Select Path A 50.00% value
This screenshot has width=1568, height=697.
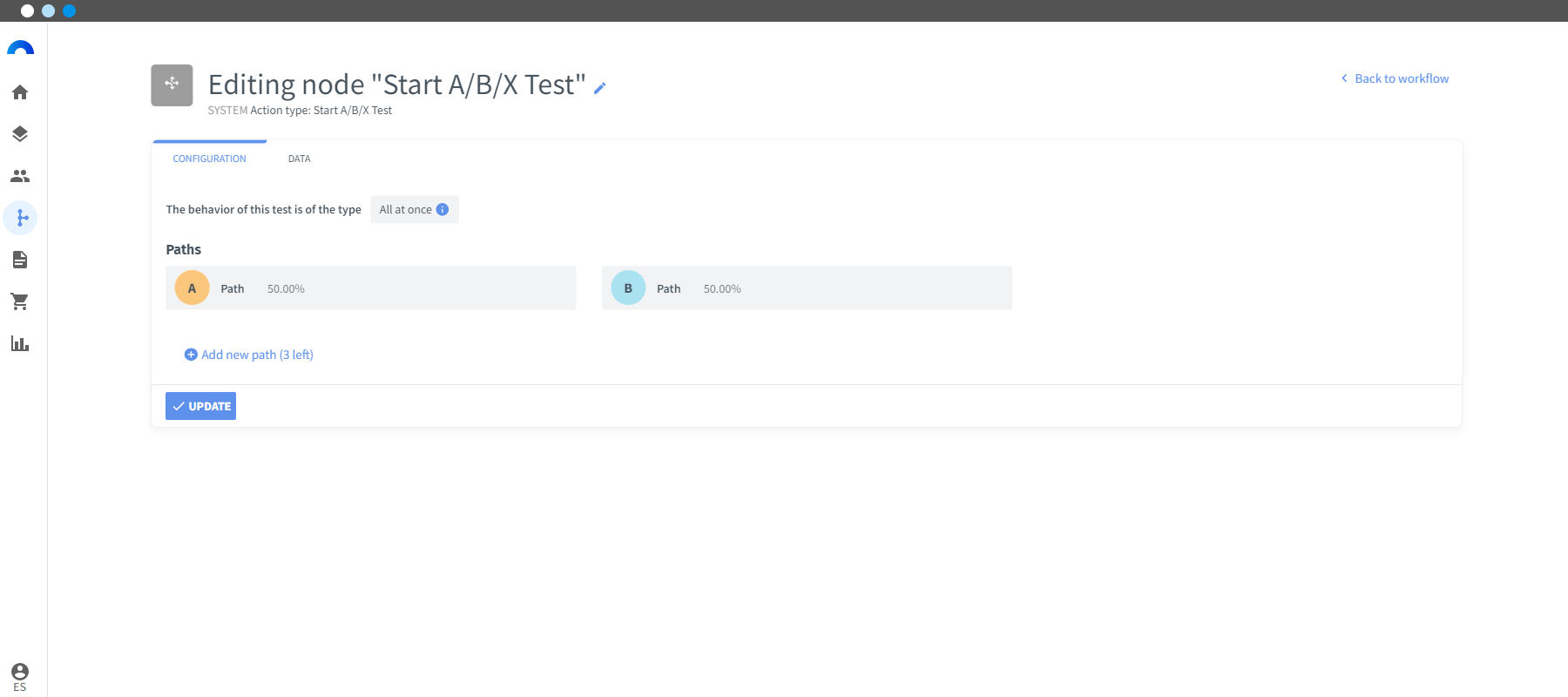coord(286,288)
